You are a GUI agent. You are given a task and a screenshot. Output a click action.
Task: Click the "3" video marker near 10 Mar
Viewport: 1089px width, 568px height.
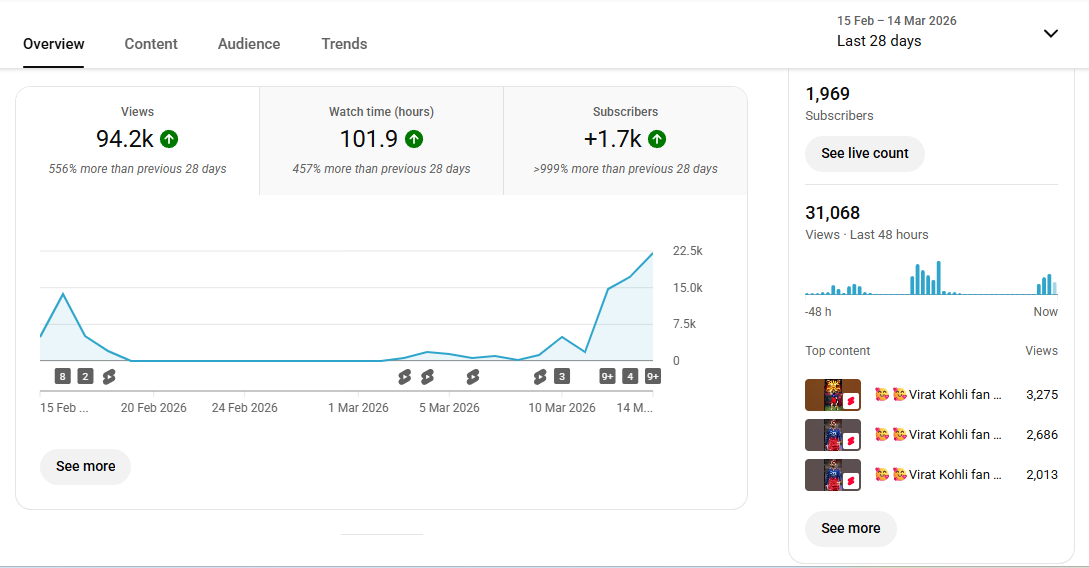pyautogui.click(x=562, y=376)
